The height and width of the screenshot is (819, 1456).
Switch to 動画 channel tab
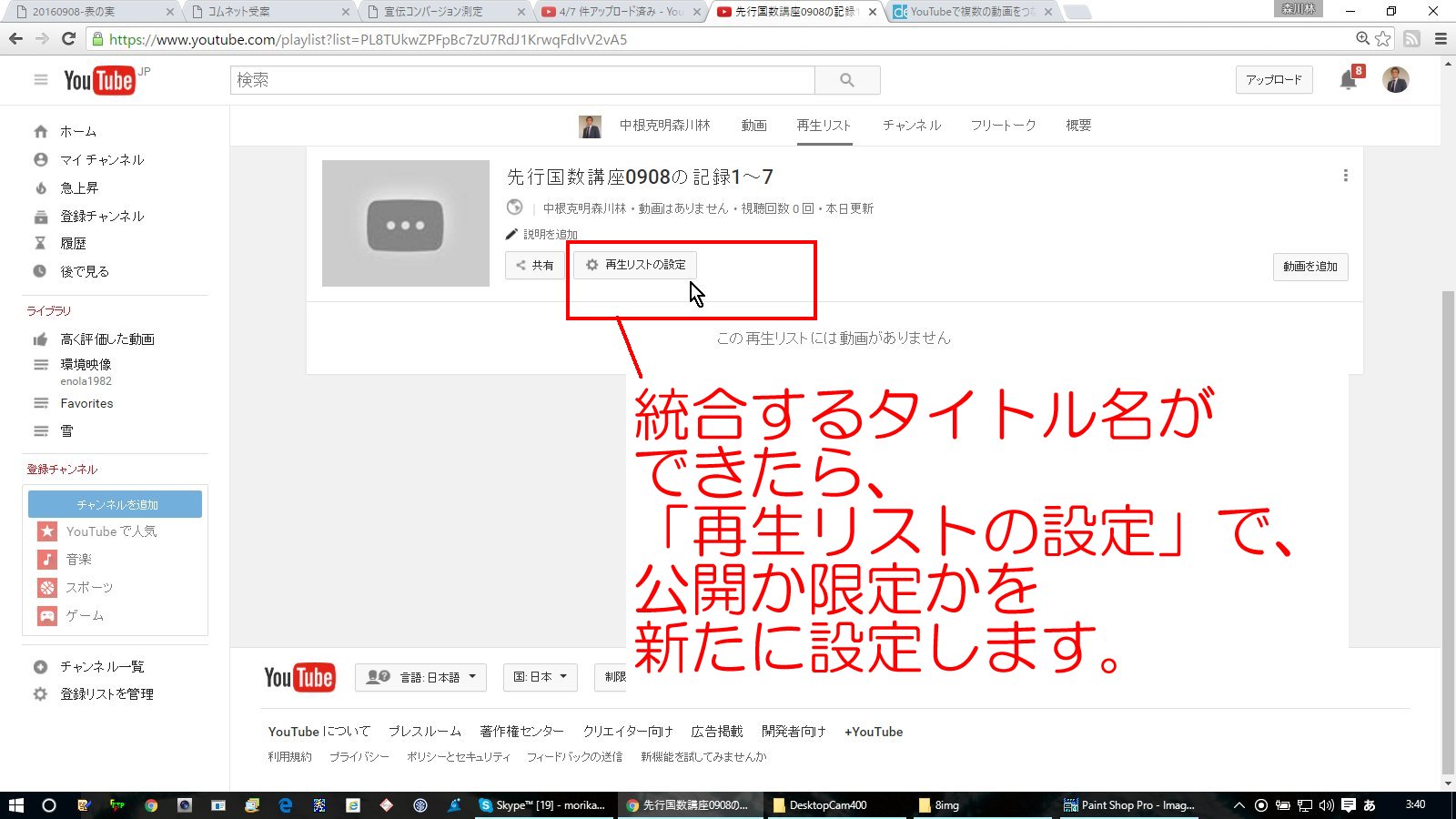[x=753, y=126]
